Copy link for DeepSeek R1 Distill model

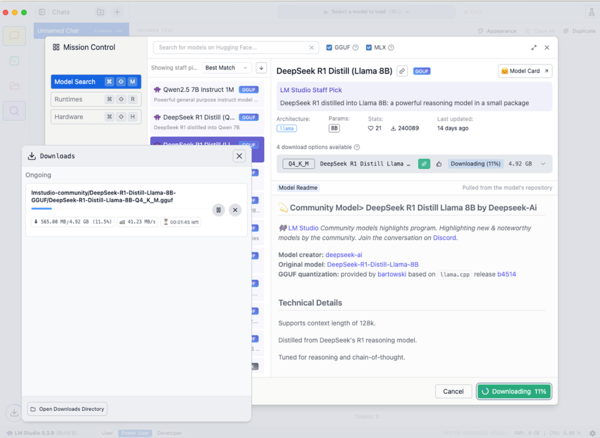tap(402, 71)
